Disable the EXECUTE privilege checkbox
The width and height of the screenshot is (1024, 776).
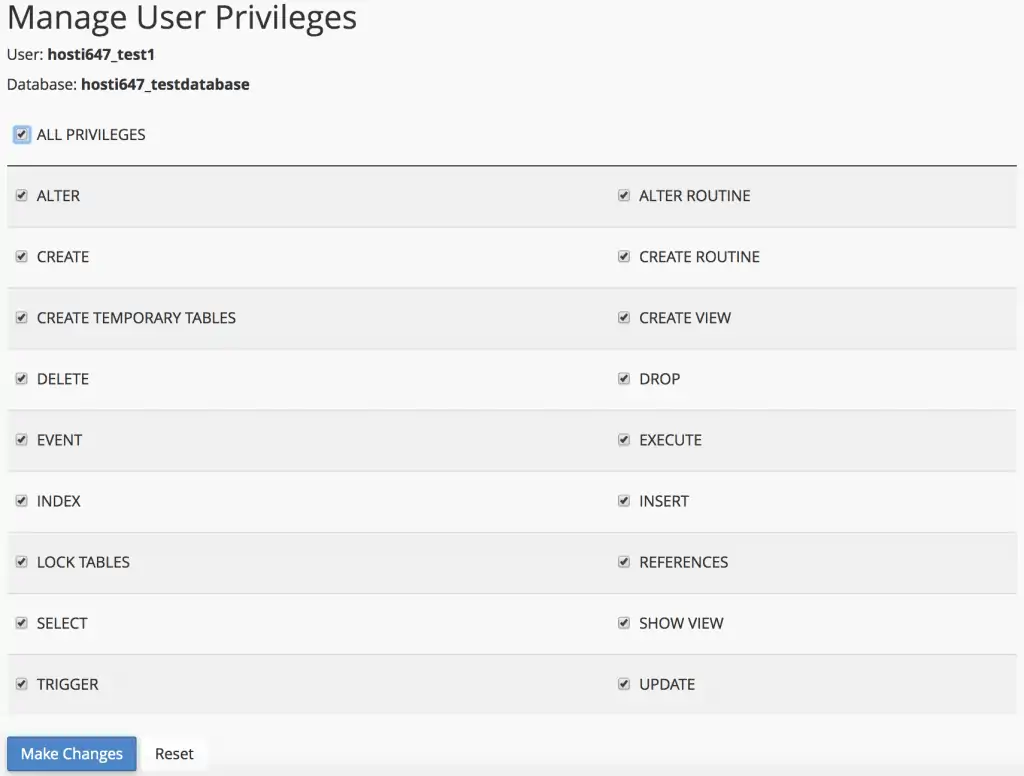click(x=624, y=440)
